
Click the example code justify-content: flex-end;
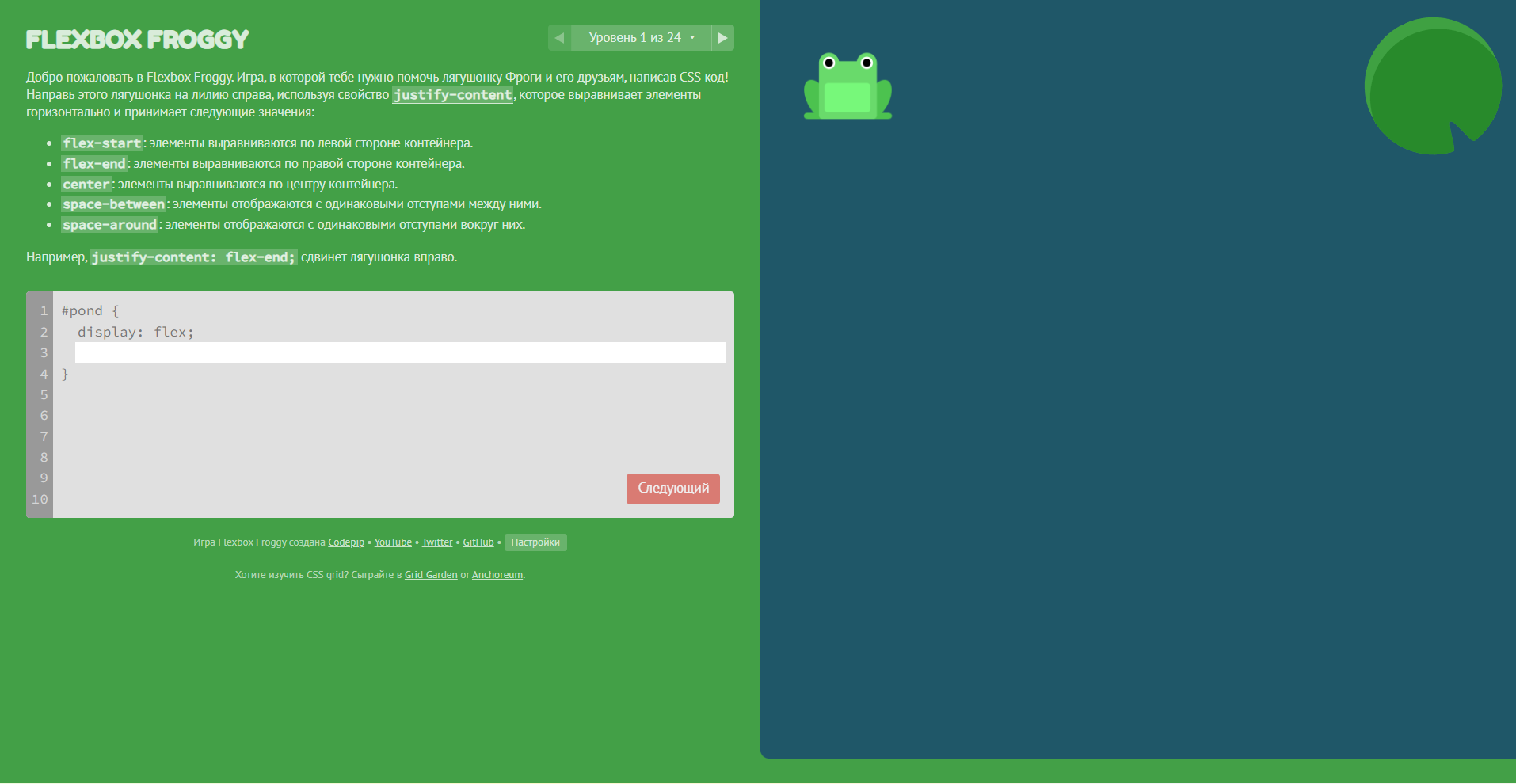[x=194, y=257]
